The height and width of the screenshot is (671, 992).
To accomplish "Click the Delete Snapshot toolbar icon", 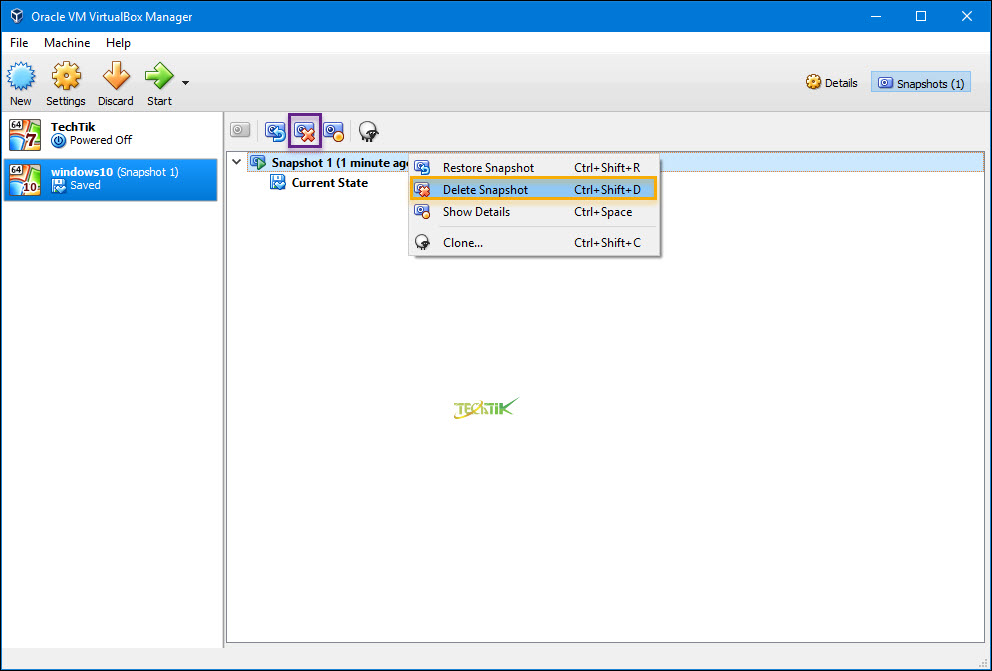I will [x=305, y=130].
